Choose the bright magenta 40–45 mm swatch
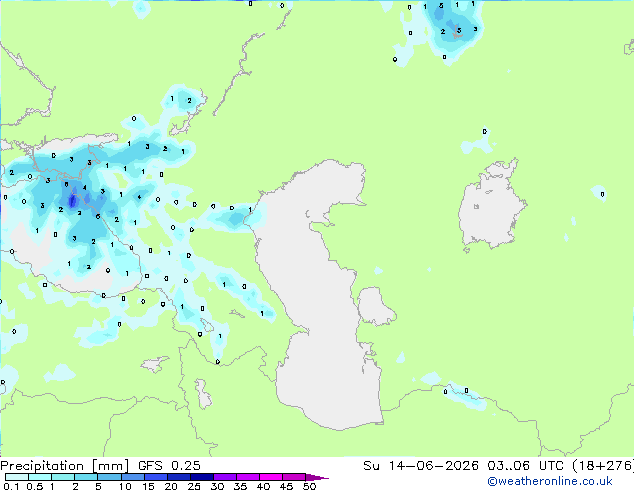Viewport: 634px width, 490px height. point(271,477)
